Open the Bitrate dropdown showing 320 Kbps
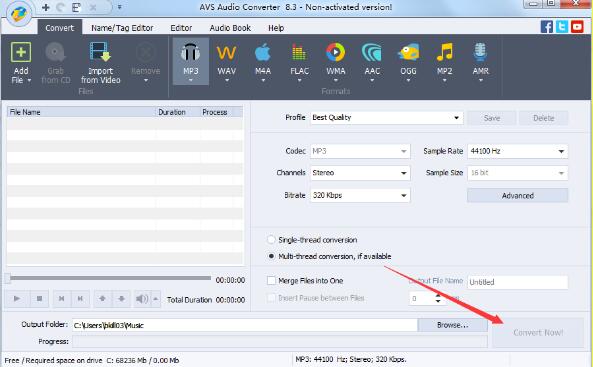593x367 pixels. pyautogui.click(x=360, y=195)
